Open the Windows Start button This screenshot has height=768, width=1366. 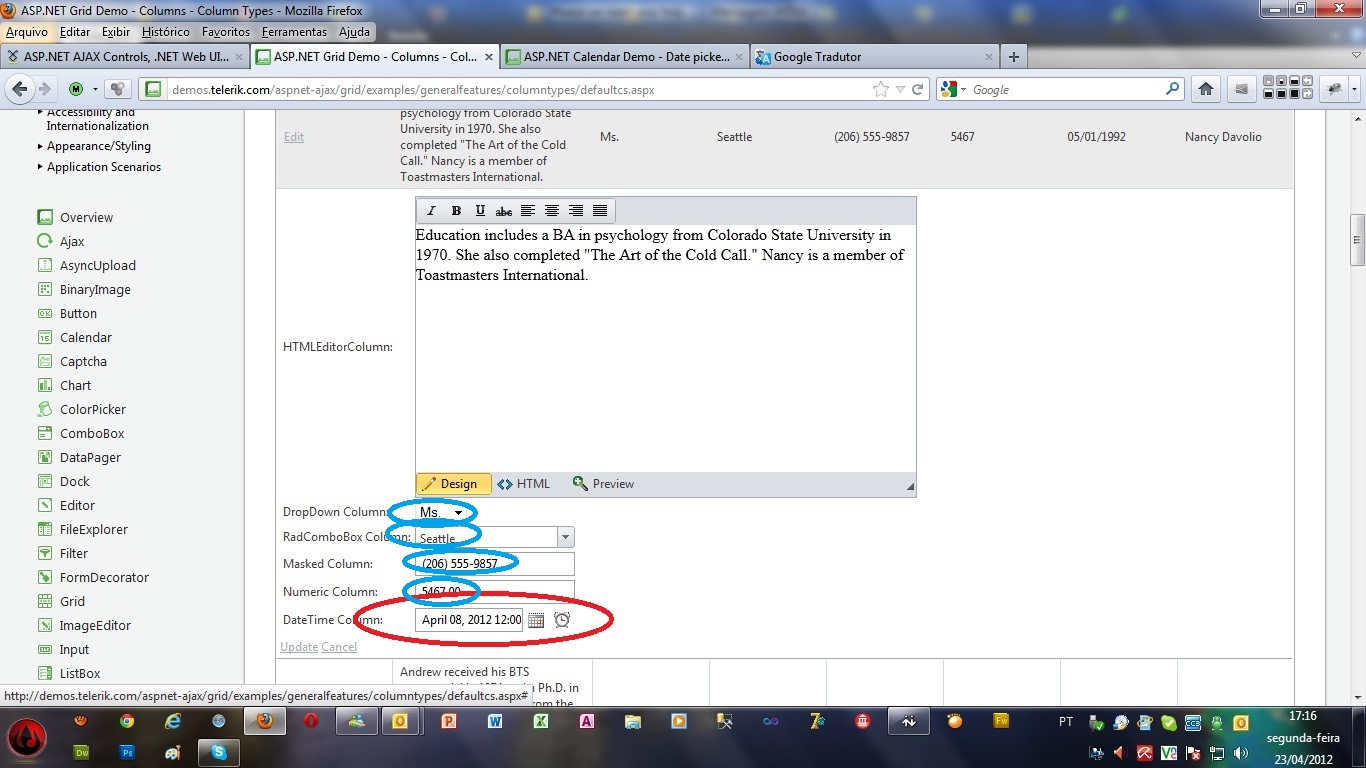pos(28,737)
